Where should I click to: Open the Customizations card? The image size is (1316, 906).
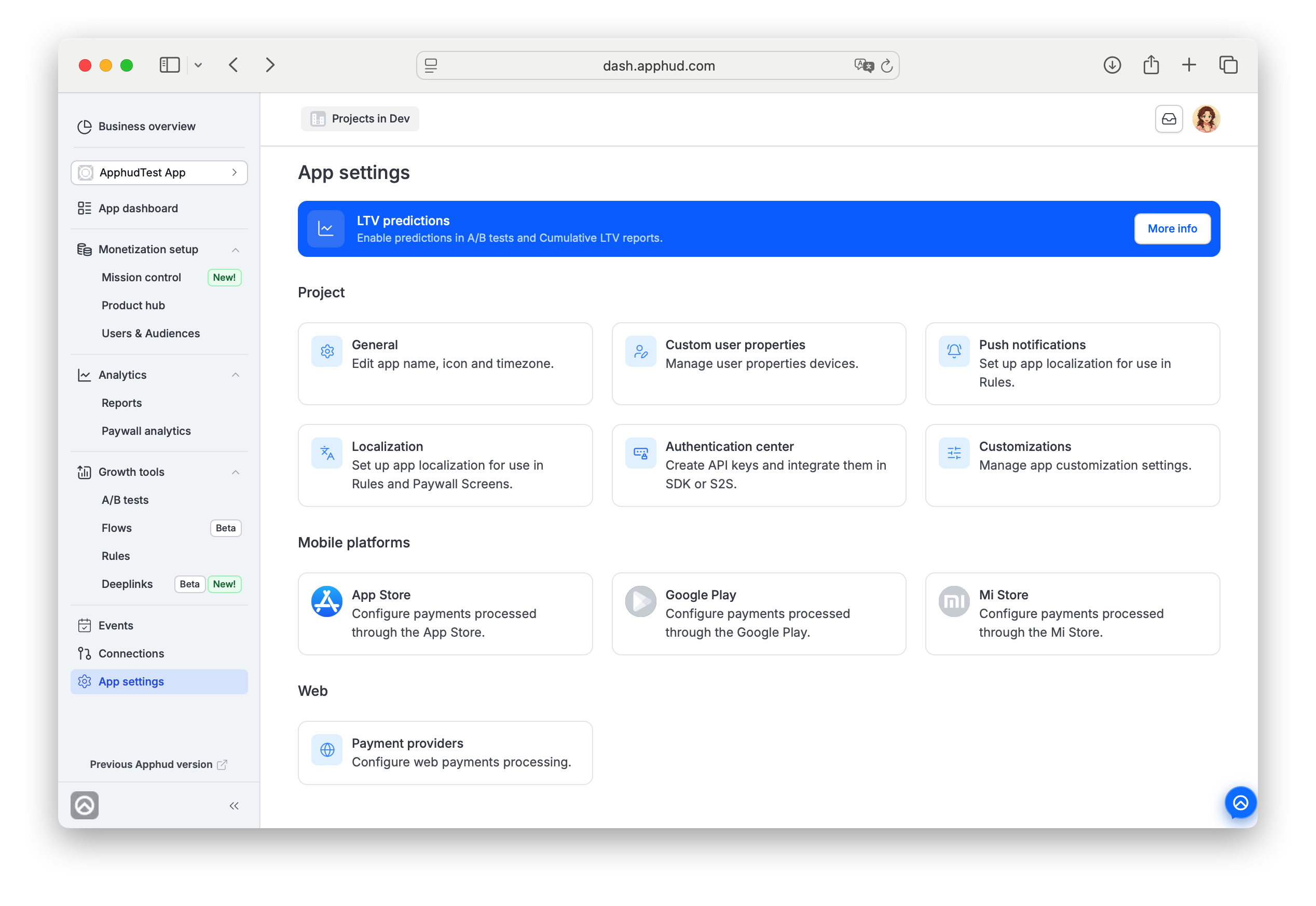pos(1072,465)
